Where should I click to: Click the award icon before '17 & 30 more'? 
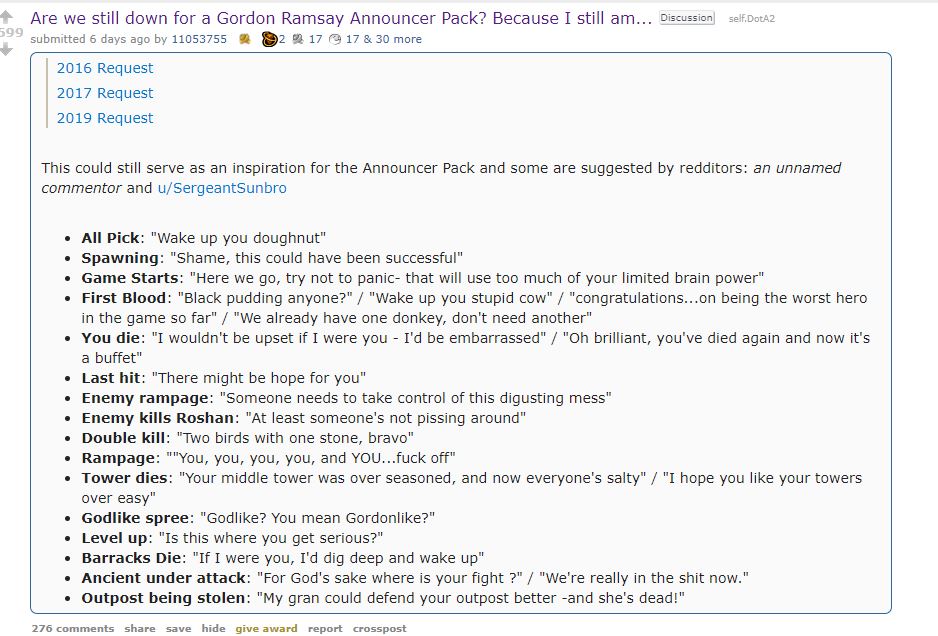[x=335, y=39]
